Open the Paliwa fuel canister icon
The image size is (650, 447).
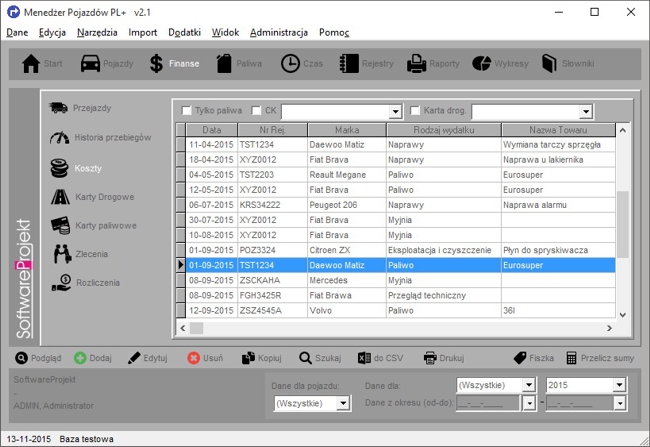pos(224,64)
